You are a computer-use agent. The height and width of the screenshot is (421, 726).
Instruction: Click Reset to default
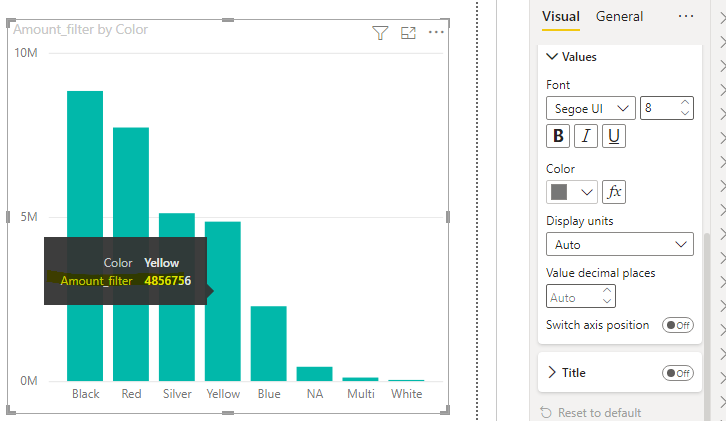coord(599,412)
